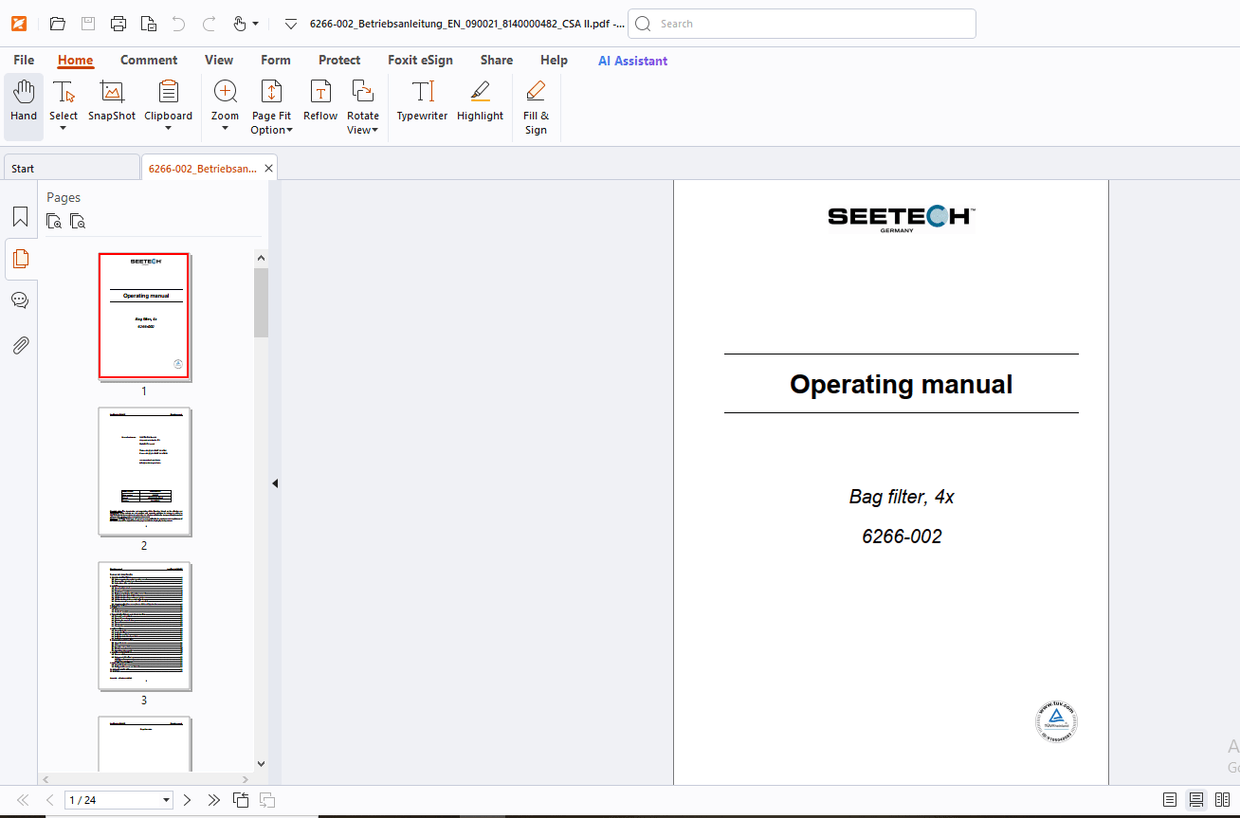Activate the Highlight tool

tap(479, 100)
